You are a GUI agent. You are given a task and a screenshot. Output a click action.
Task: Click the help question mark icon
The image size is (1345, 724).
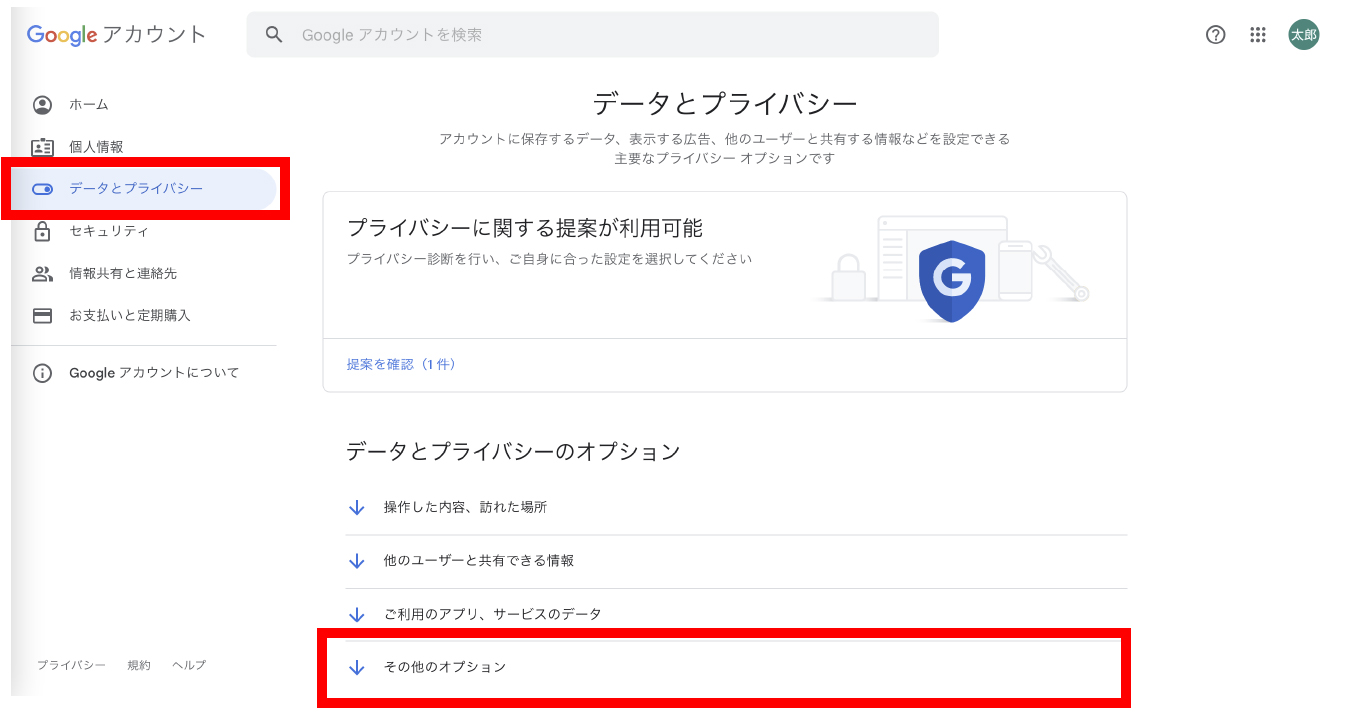(x=1216, y=35)
